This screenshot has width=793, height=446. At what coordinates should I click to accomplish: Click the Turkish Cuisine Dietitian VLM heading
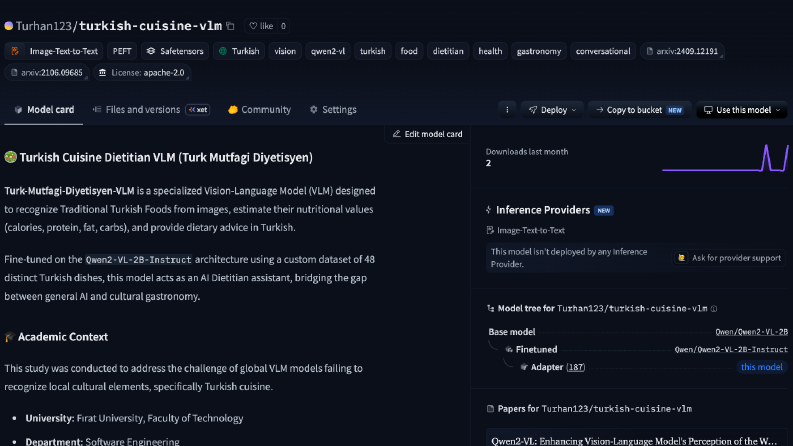point(166,157)
